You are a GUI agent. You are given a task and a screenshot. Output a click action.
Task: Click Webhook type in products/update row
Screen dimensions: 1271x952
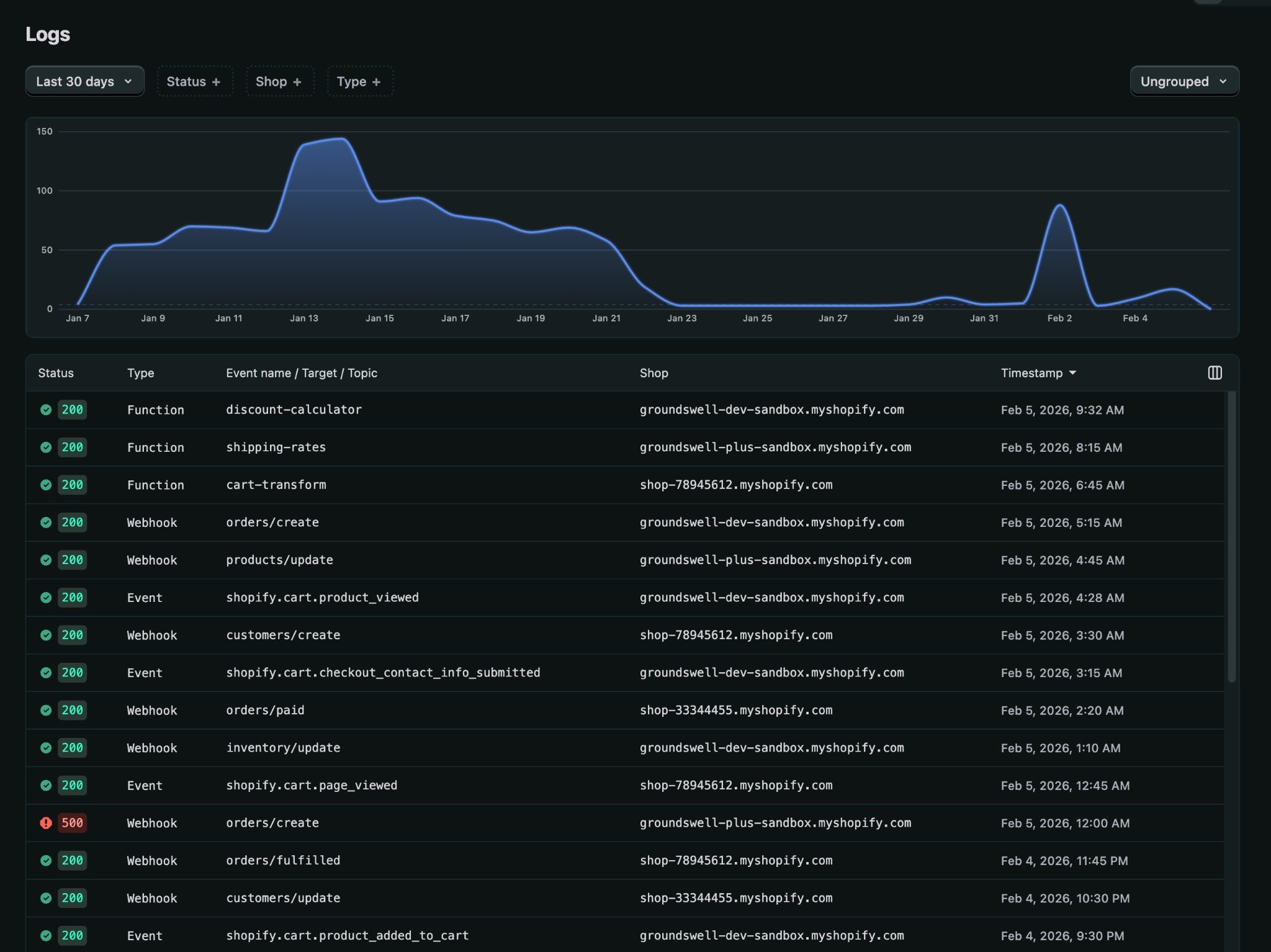pyautogui.click(x=152, y=560)
